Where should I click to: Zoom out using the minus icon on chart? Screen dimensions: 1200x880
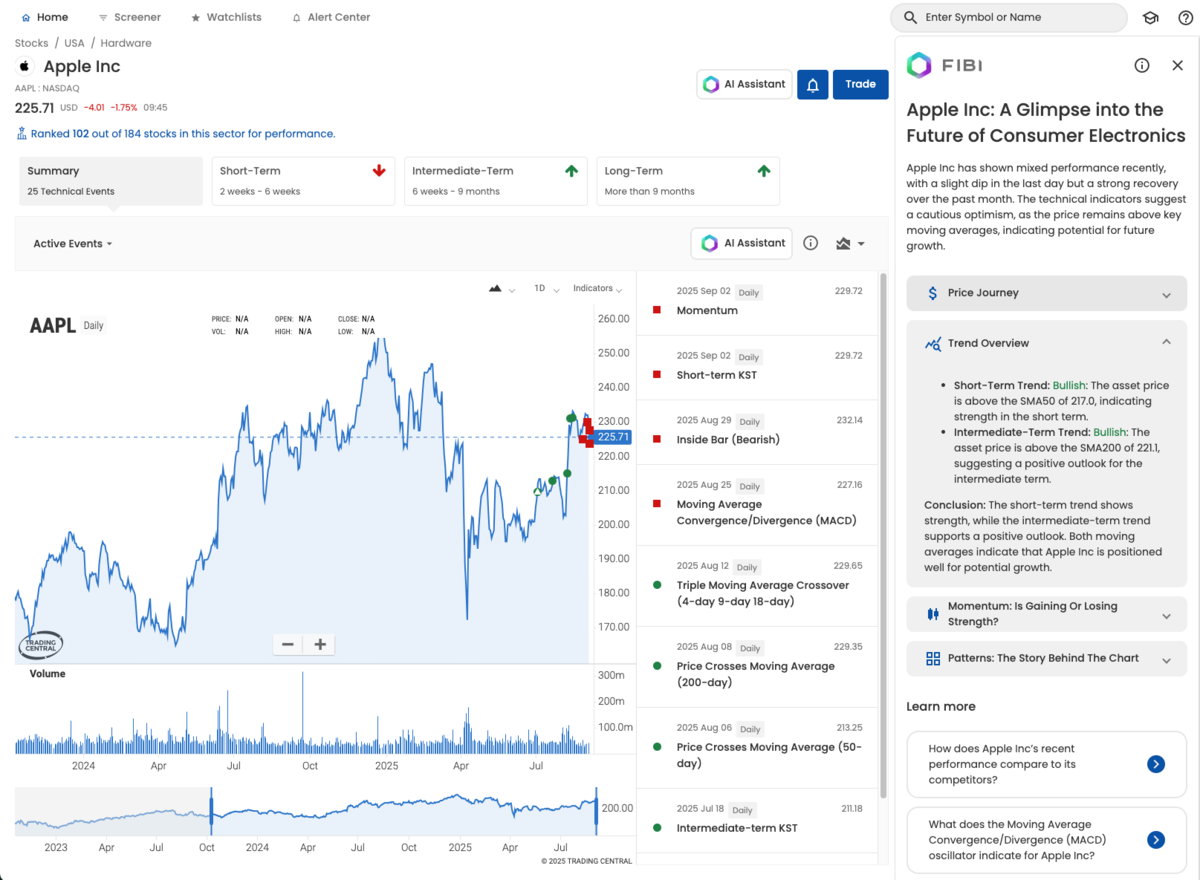click(288, 644)
